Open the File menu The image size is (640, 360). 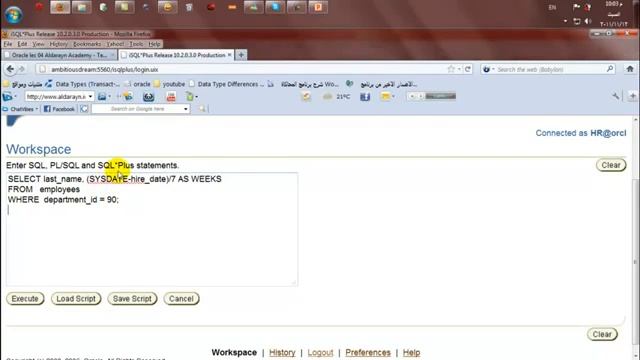(x=8, y=44)
